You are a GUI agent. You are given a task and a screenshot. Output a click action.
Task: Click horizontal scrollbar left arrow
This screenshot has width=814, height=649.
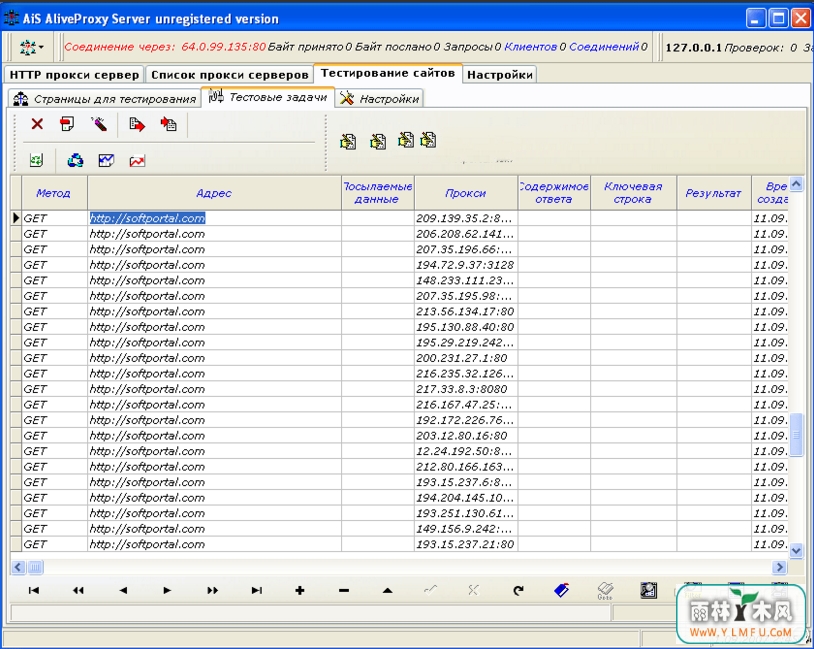[18, 567]
